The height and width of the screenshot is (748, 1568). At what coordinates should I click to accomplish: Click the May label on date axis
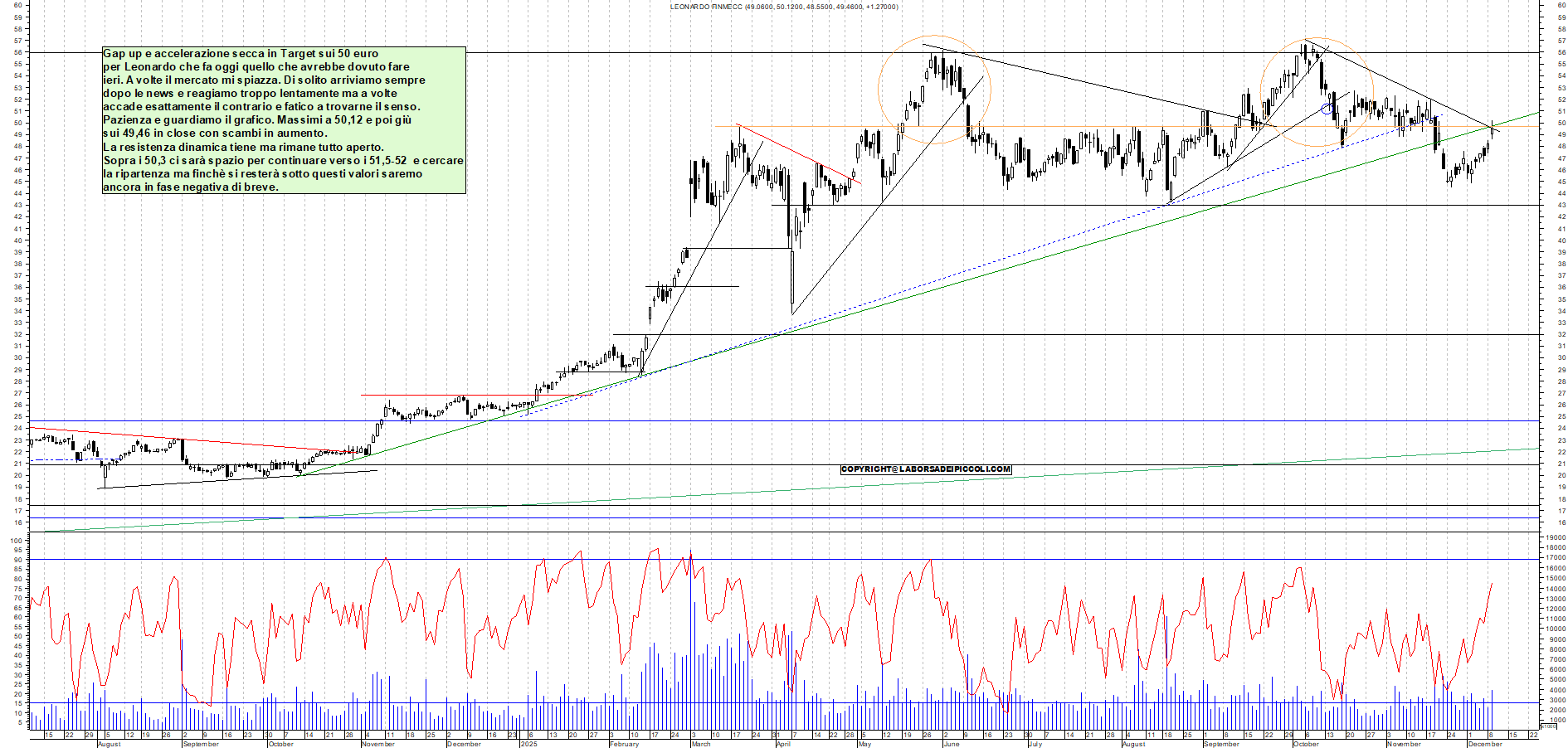[864, 744]
